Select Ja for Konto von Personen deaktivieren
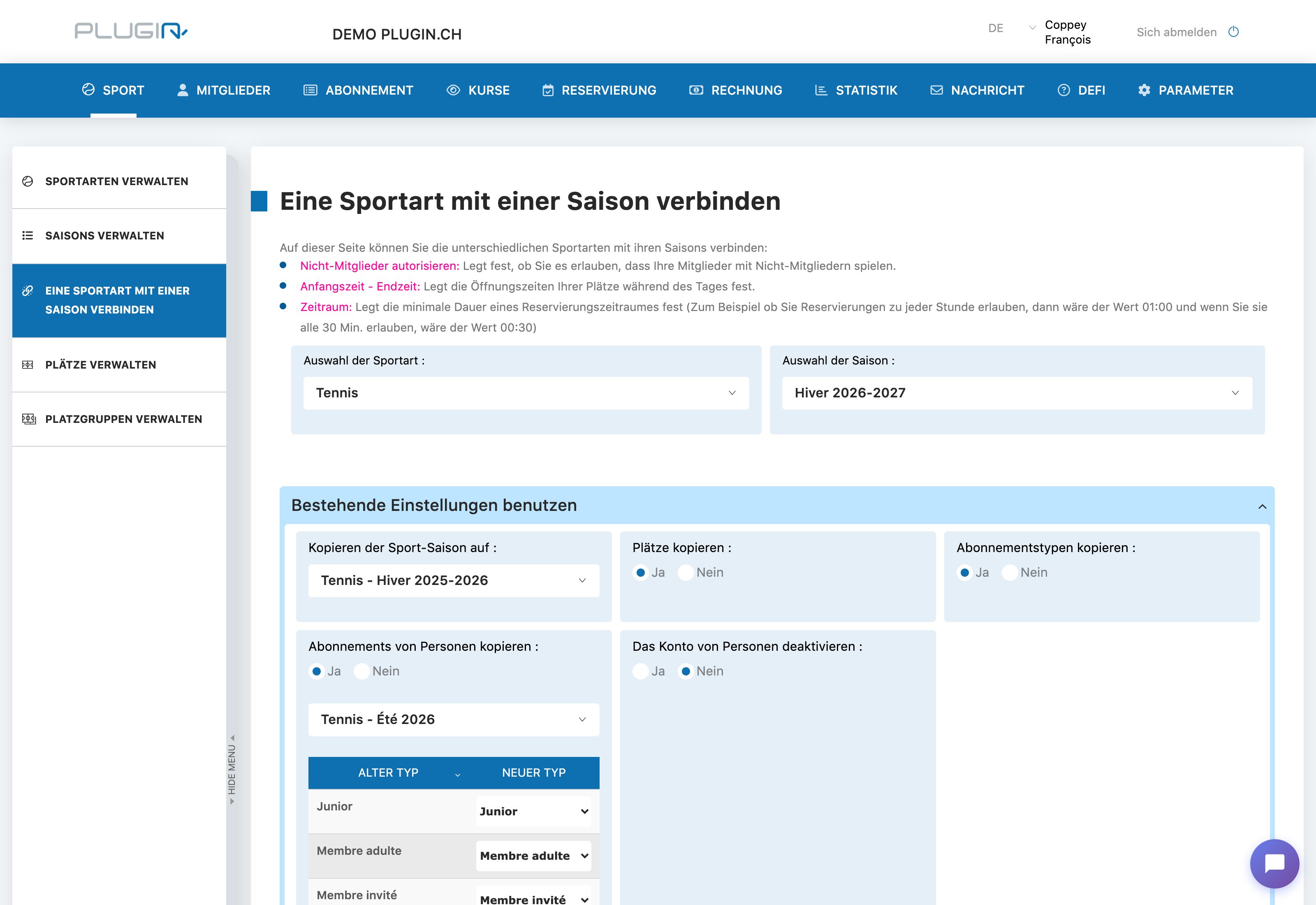This screenshot has width=1316, height=905. click(x=640, y=671)
